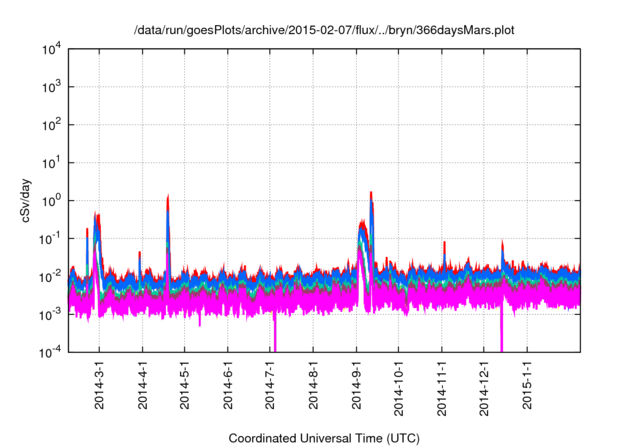
Task: Click the red spike peak in late April 2014
Action: (x=168, y=198)
